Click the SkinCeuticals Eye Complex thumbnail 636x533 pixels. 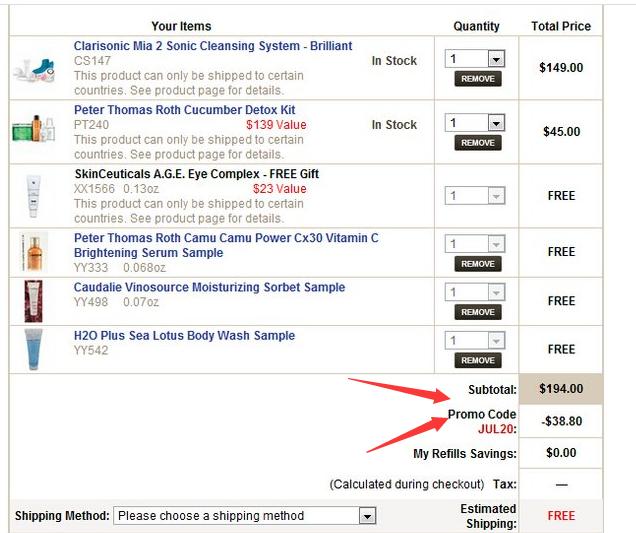[x=33, y=196]
